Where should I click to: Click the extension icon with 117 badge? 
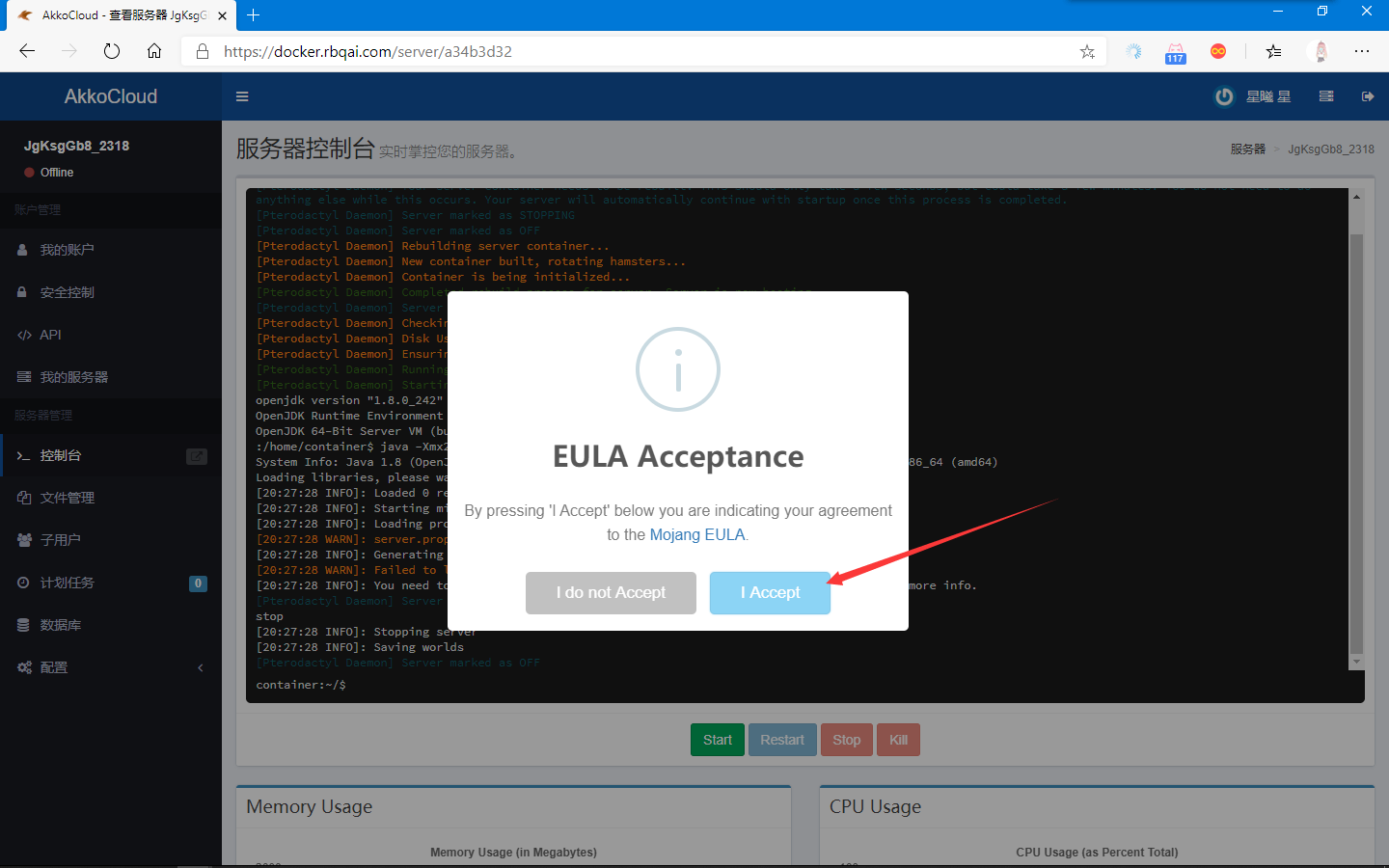[x=1175, y=52]
